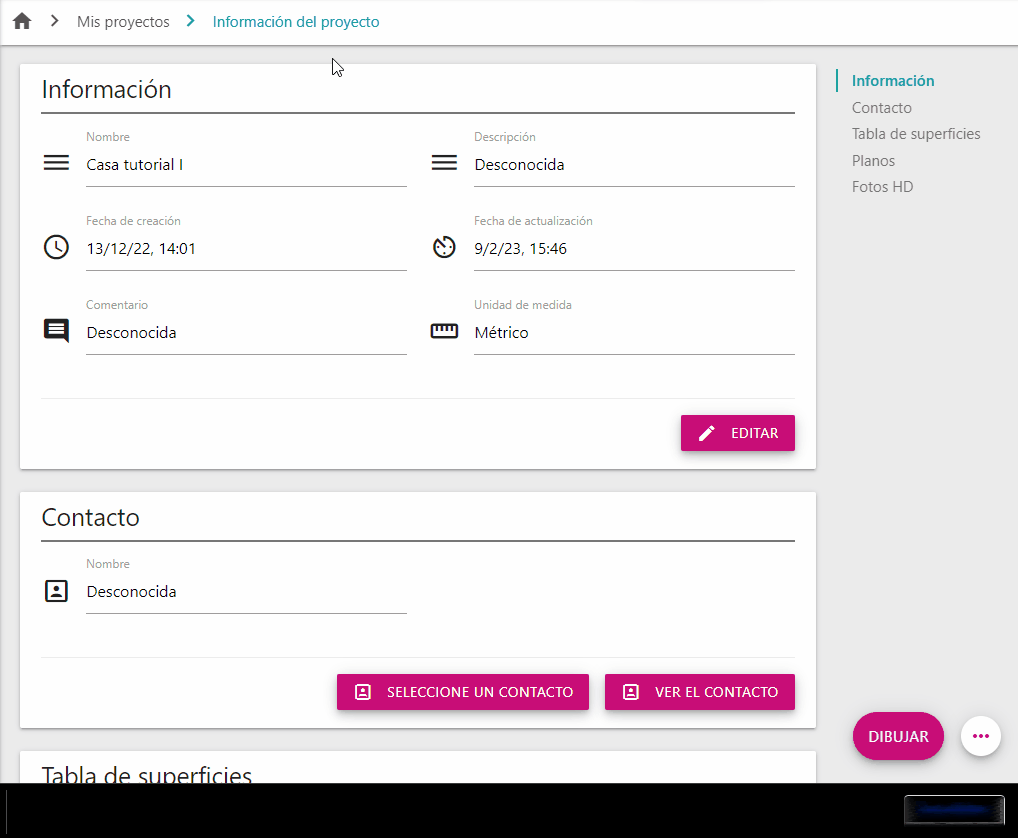Open Fotos HD in side navigation
Screen dimensions: 1018x838
(882, 187)
